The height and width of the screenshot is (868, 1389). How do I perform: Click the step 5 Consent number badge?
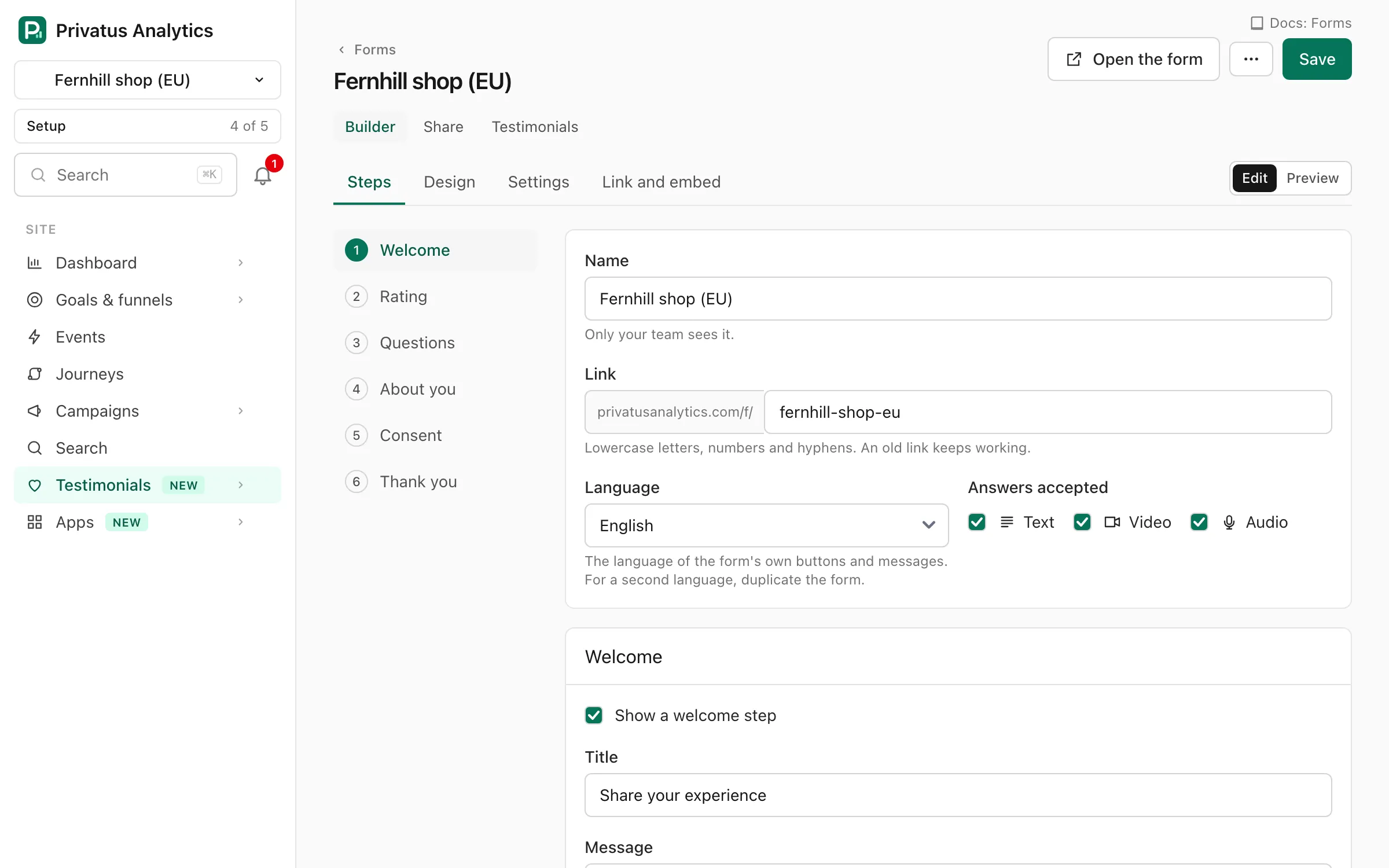point(357,435)
